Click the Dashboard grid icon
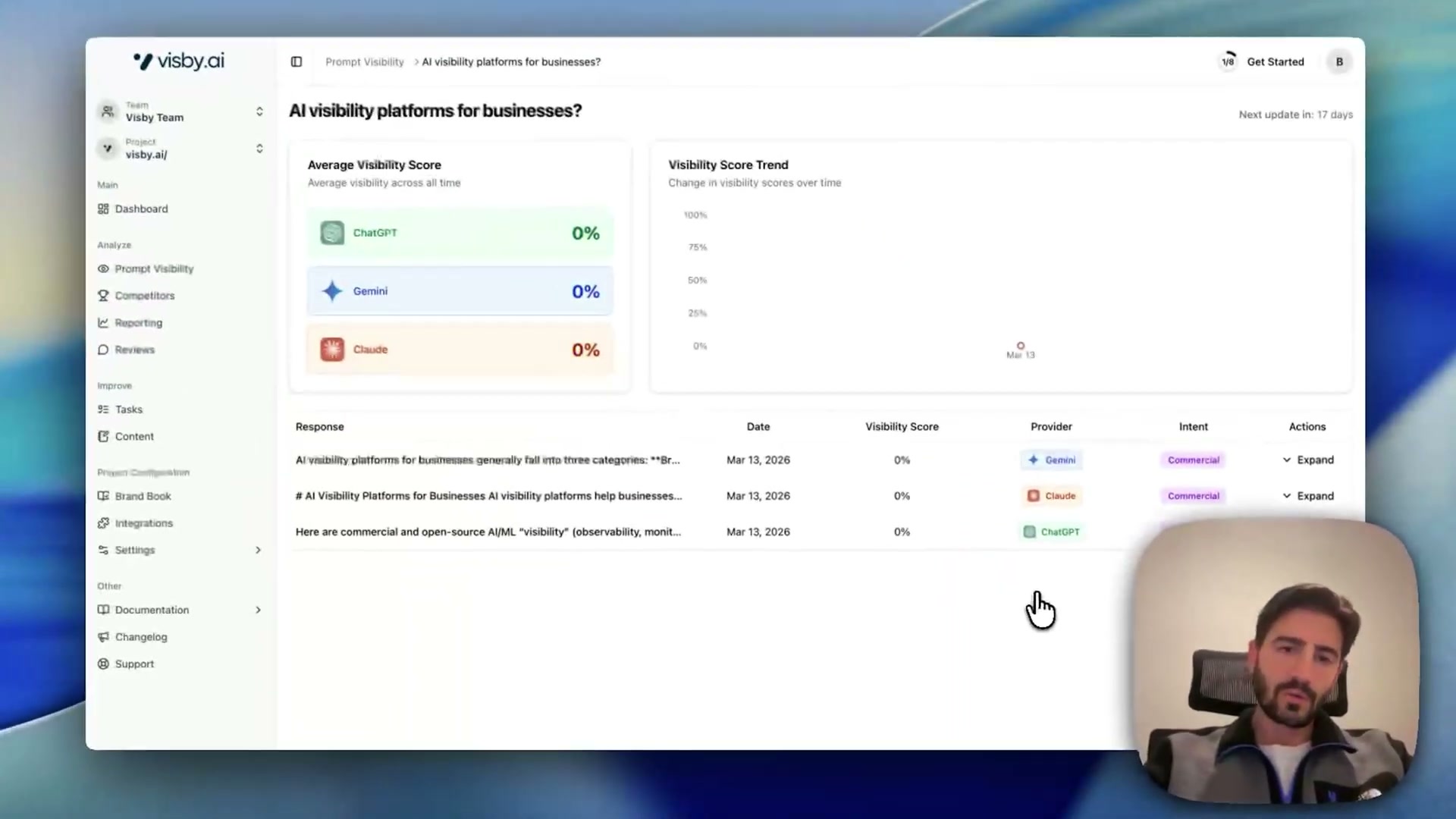Viewport: 1456px width, 819px height. [x=103, y=209]
